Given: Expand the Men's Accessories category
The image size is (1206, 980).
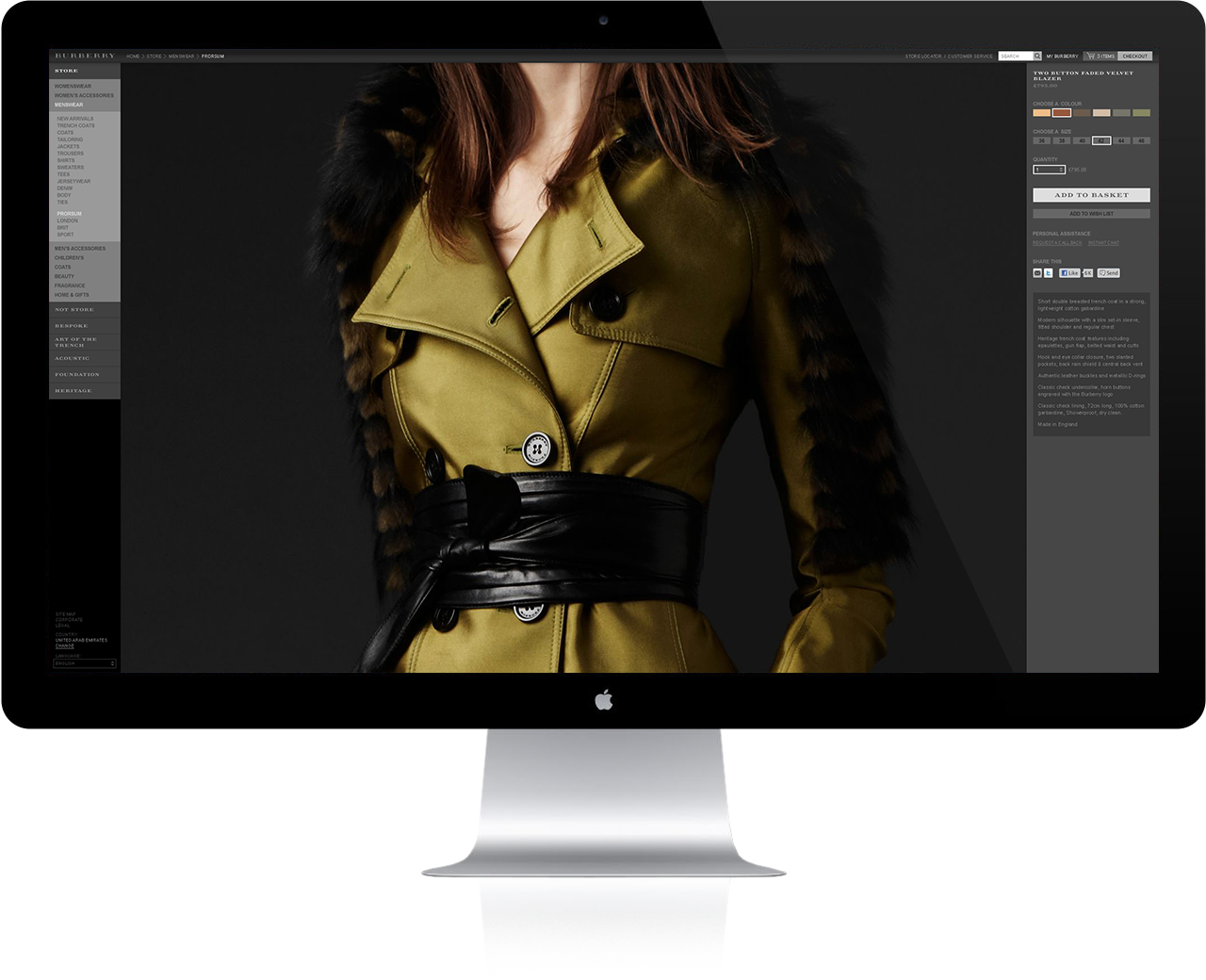Looking at the screenshot, I should coord(80,249).
